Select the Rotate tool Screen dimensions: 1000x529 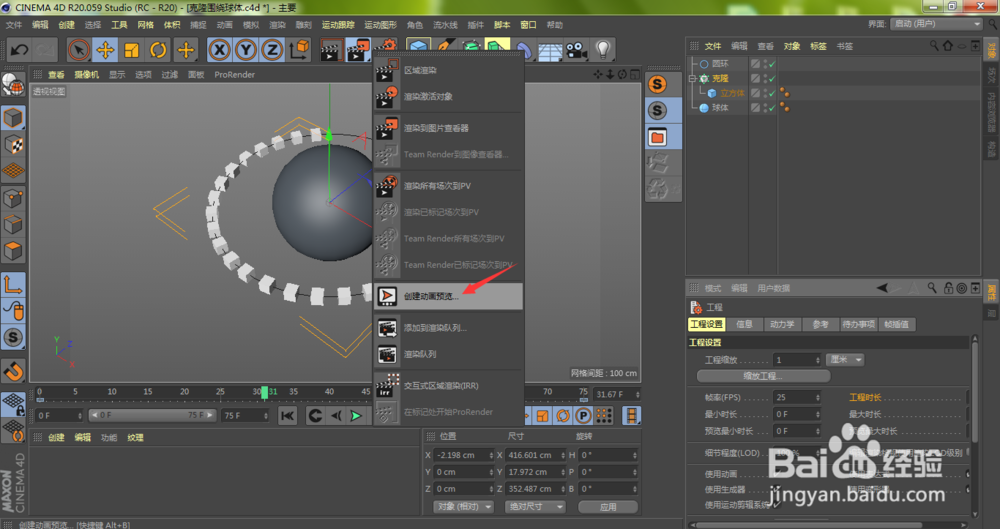(x=158, y=50)
